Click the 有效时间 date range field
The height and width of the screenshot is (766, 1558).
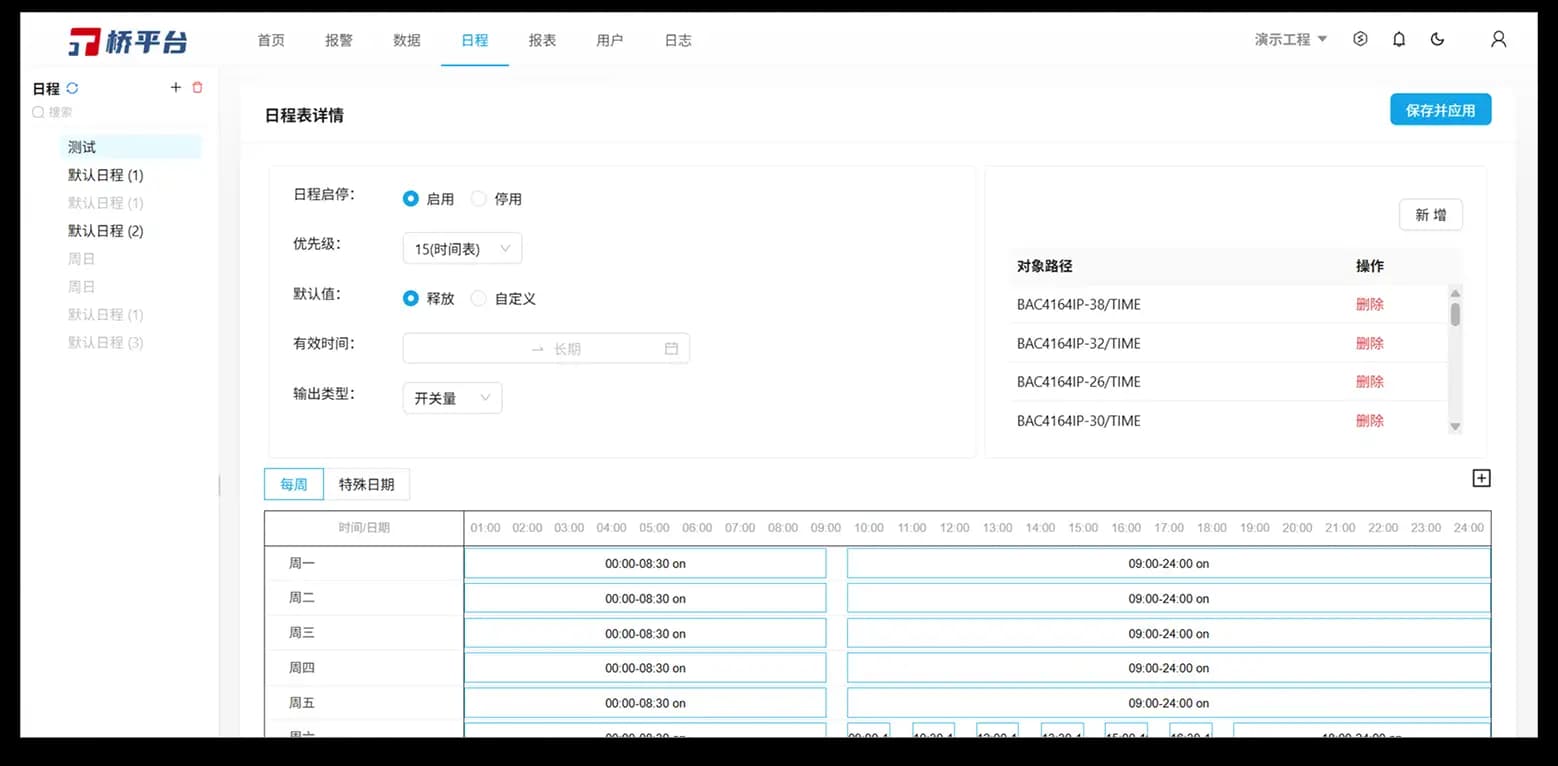(546, 348)
